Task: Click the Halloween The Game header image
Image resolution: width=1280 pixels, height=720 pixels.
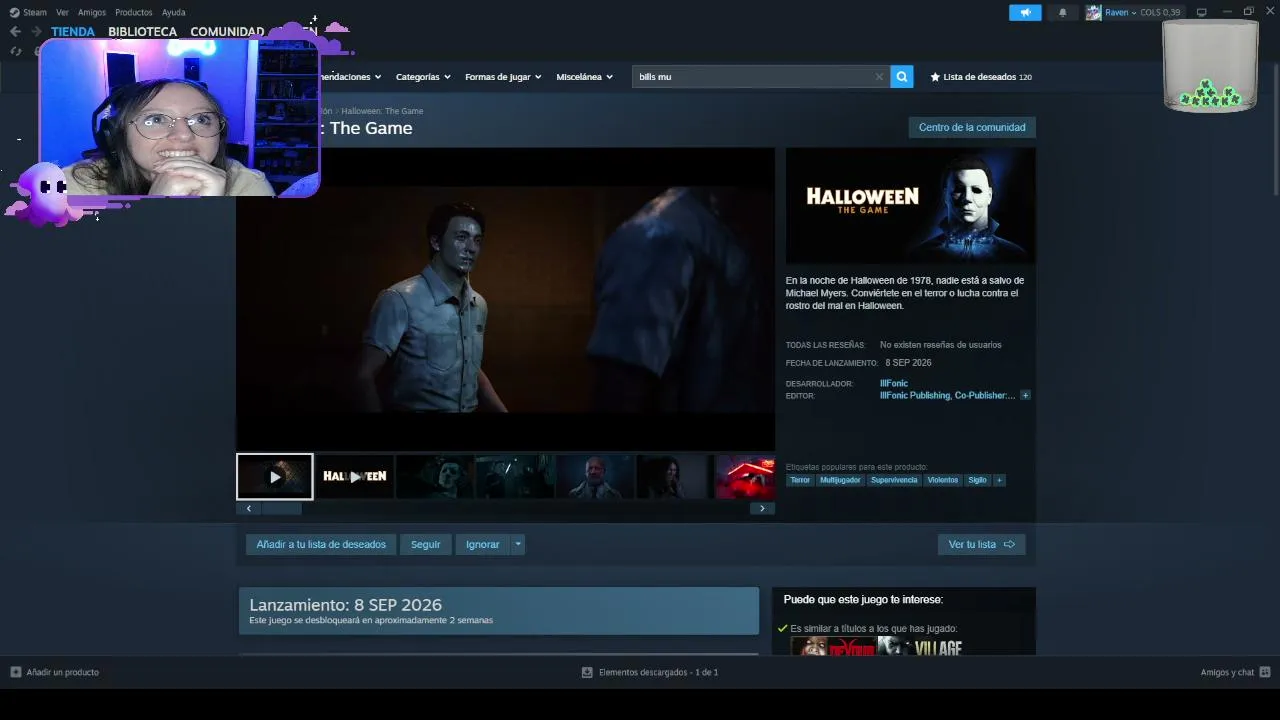Action: [910, 206]
